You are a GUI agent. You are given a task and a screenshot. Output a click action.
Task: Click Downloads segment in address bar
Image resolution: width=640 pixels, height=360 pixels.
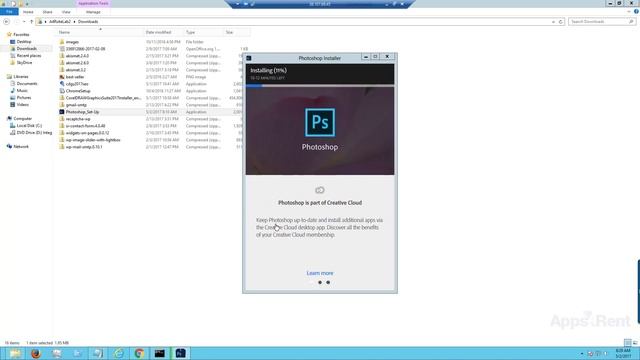88,22
